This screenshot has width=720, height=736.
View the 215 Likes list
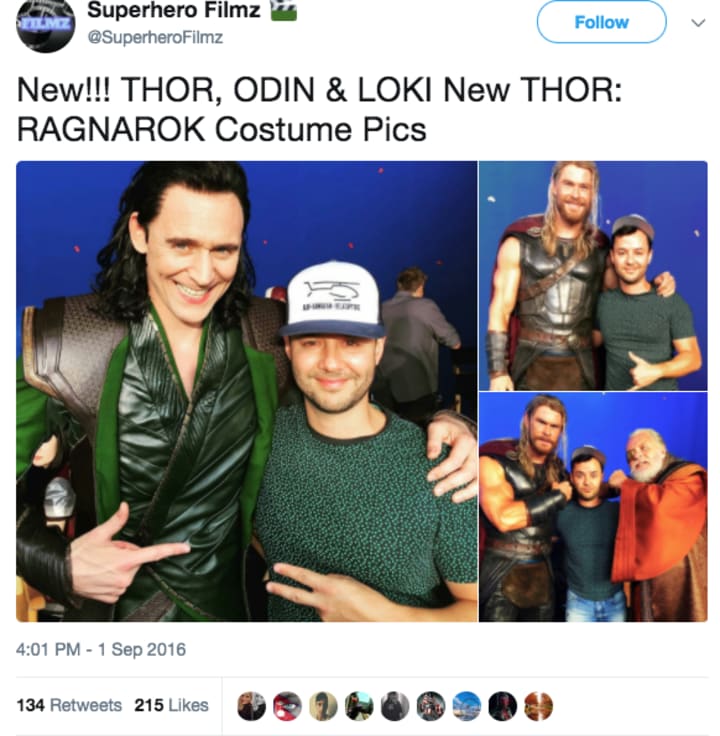pos(171,705)
